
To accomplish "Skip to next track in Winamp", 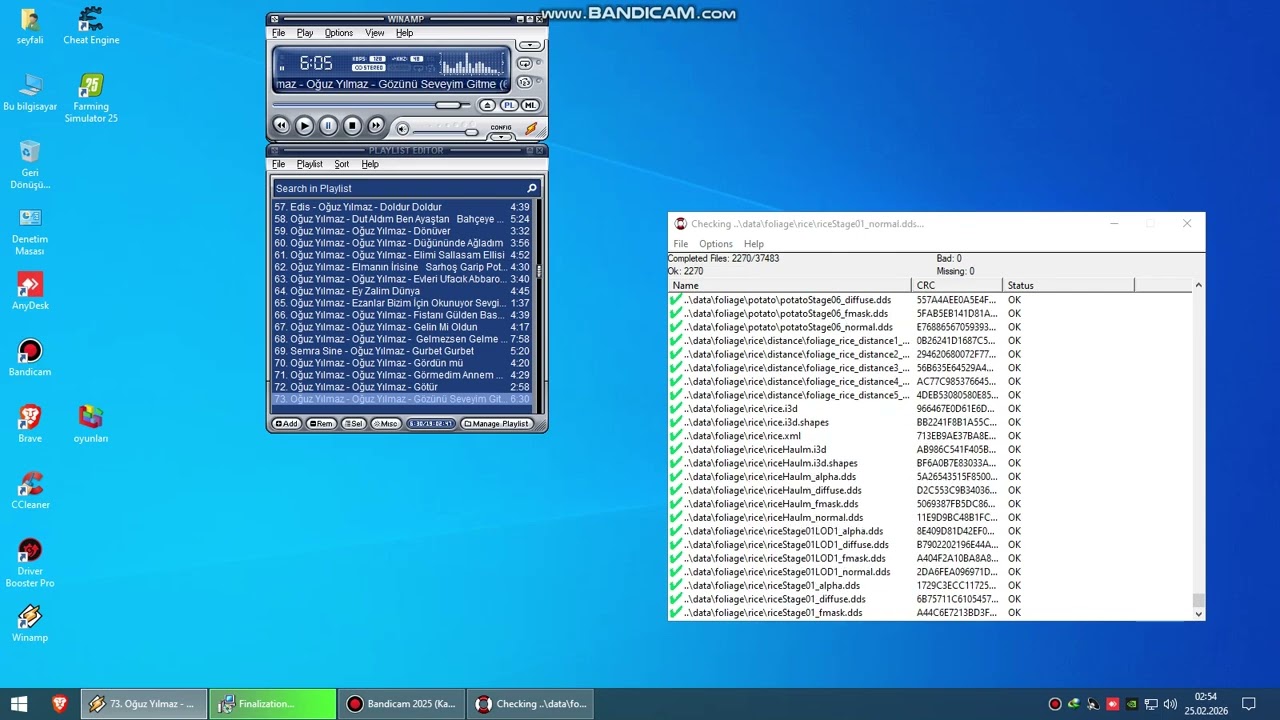I will [x=376, y=125].
